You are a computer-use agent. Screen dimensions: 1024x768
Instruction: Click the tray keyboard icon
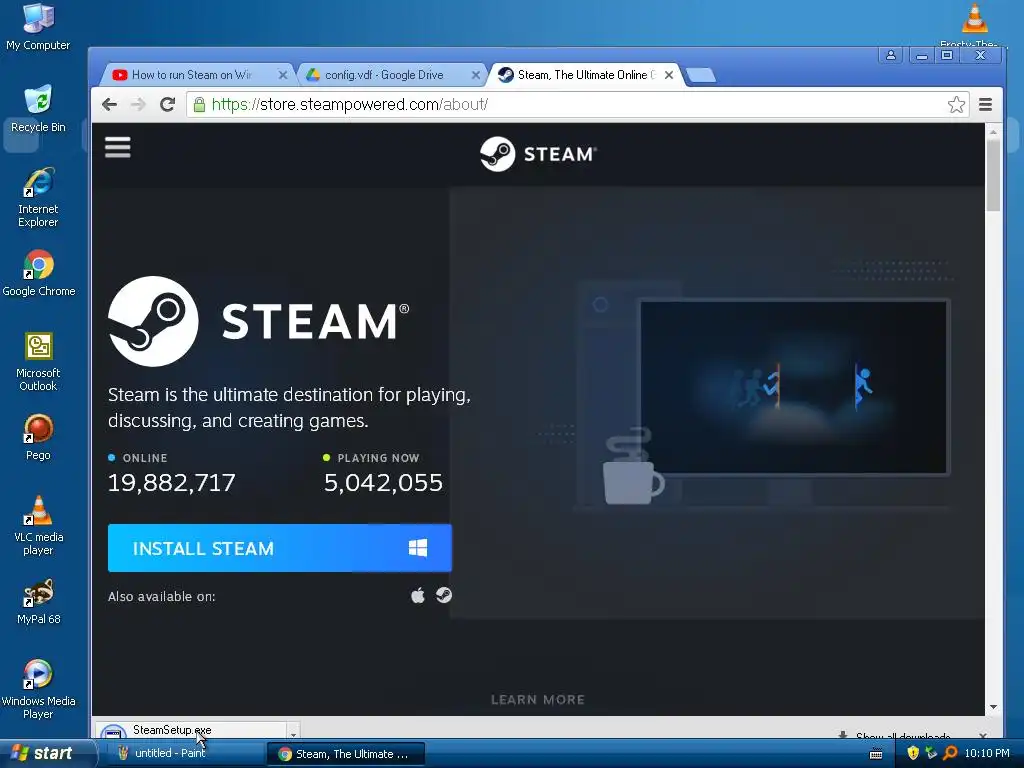(876, 754)
